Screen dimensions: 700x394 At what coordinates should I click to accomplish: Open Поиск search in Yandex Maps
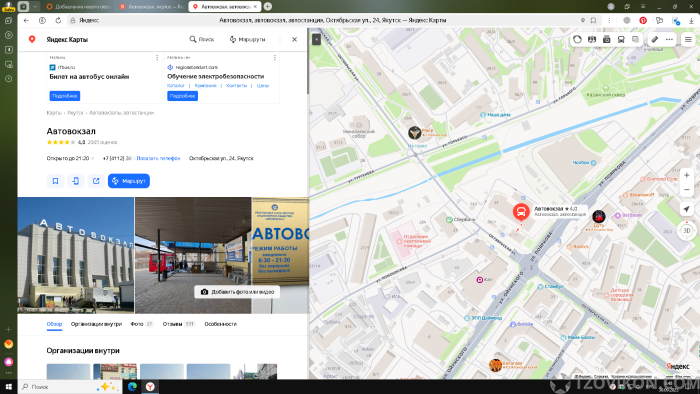pos(201,39)
